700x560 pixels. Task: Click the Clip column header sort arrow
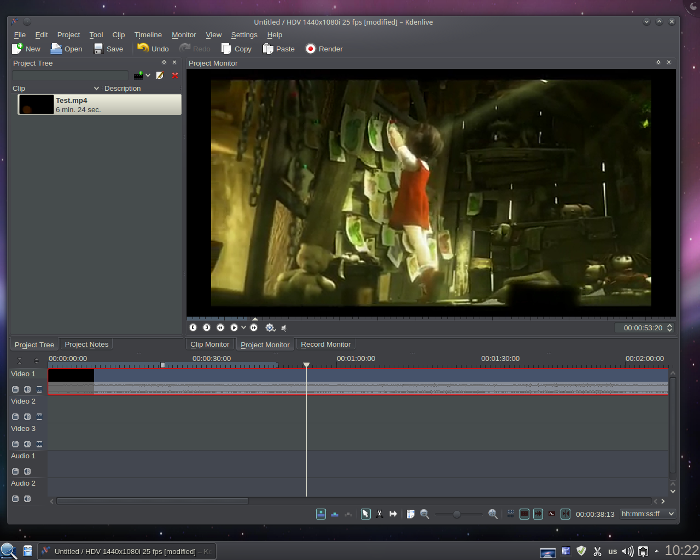[96, 88]
